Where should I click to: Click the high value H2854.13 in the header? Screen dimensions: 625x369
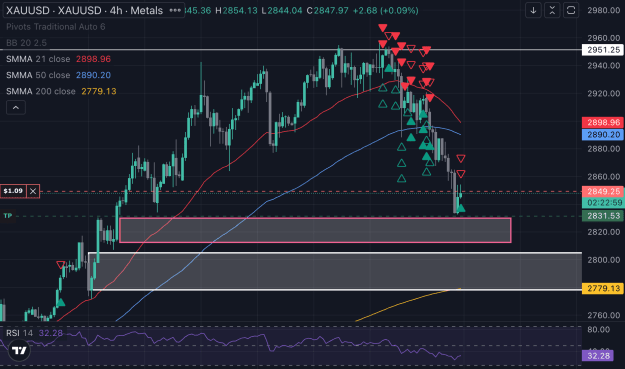coord(236,10)
